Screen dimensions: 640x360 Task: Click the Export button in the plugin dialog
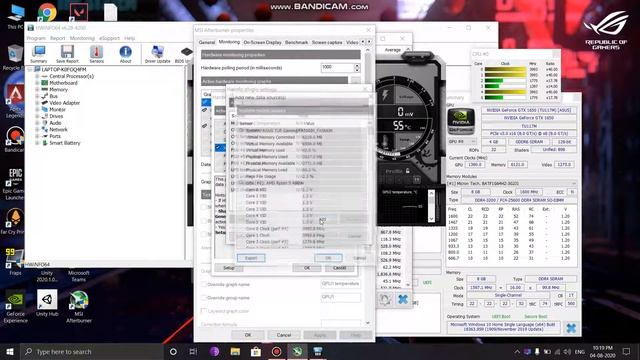point(251,258)
